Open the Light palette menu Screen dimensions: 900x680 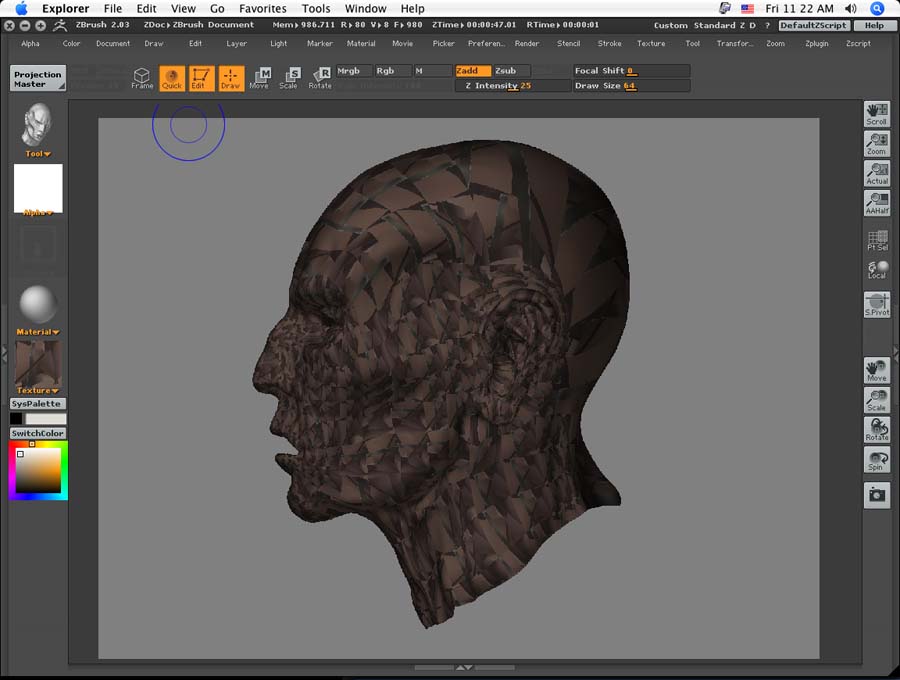(278, 44)
